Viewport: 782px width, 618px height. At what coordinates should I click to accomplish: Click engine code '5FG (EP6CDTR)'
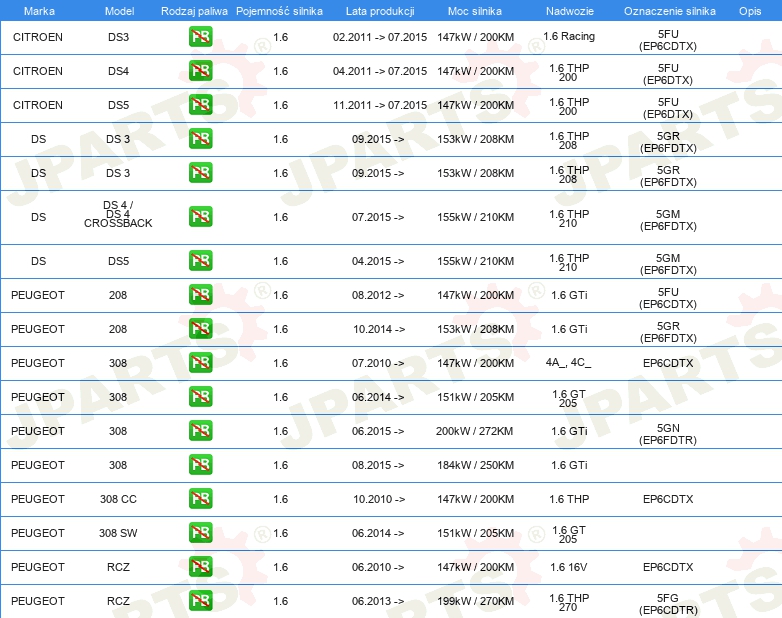coord(668,604)
